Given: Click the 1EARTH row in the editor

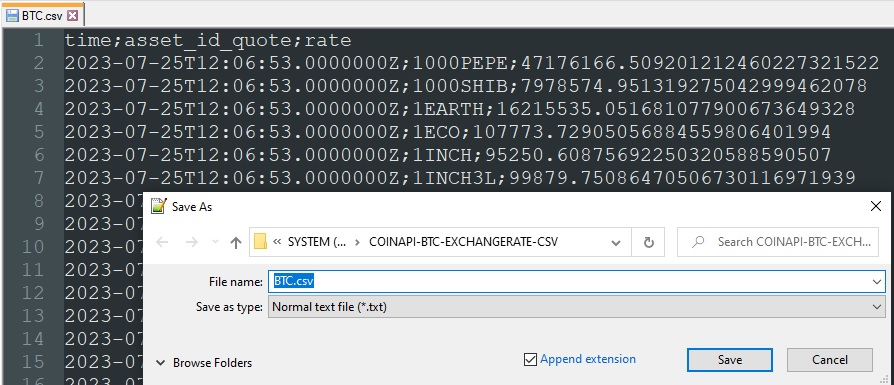Looking at the screenshot, I should [460, 109].
